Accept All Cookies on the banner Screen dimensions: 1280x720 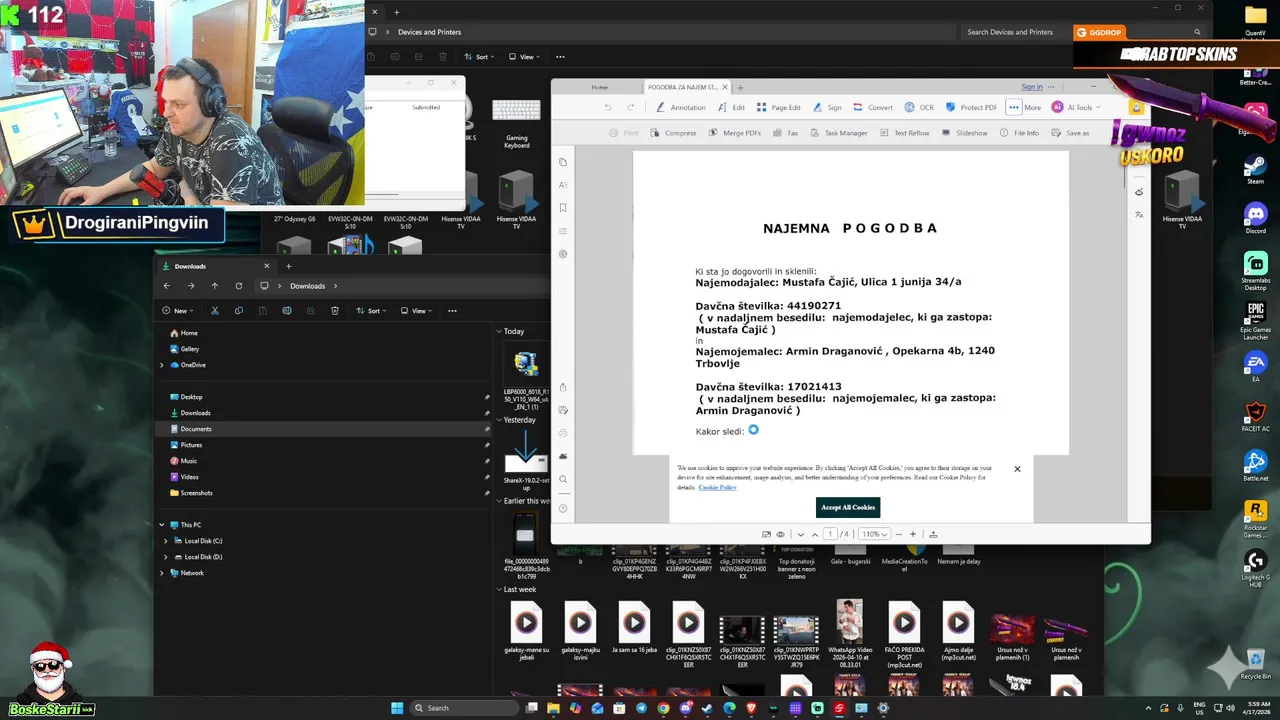pyautogui.click(x=848, y=507)
